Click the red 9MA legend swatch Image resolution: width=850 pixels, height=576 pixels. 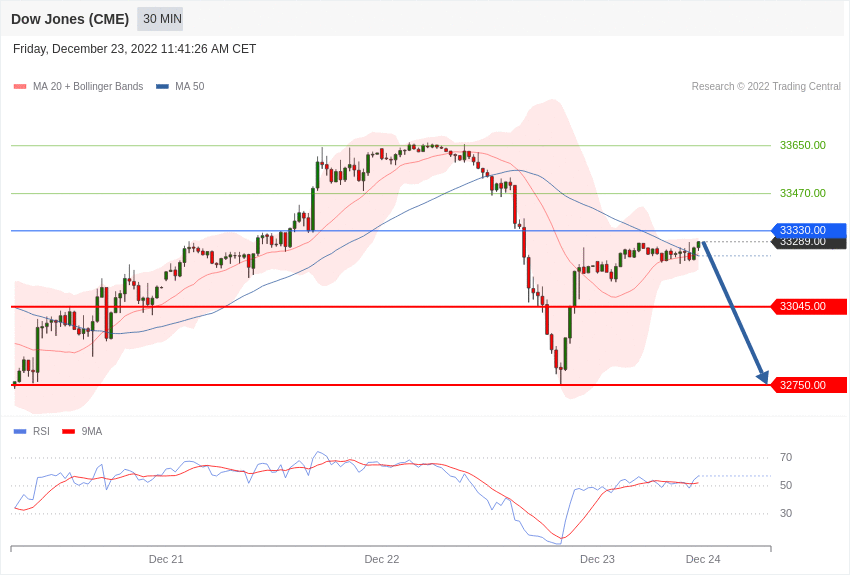click(x=69, y=431)
